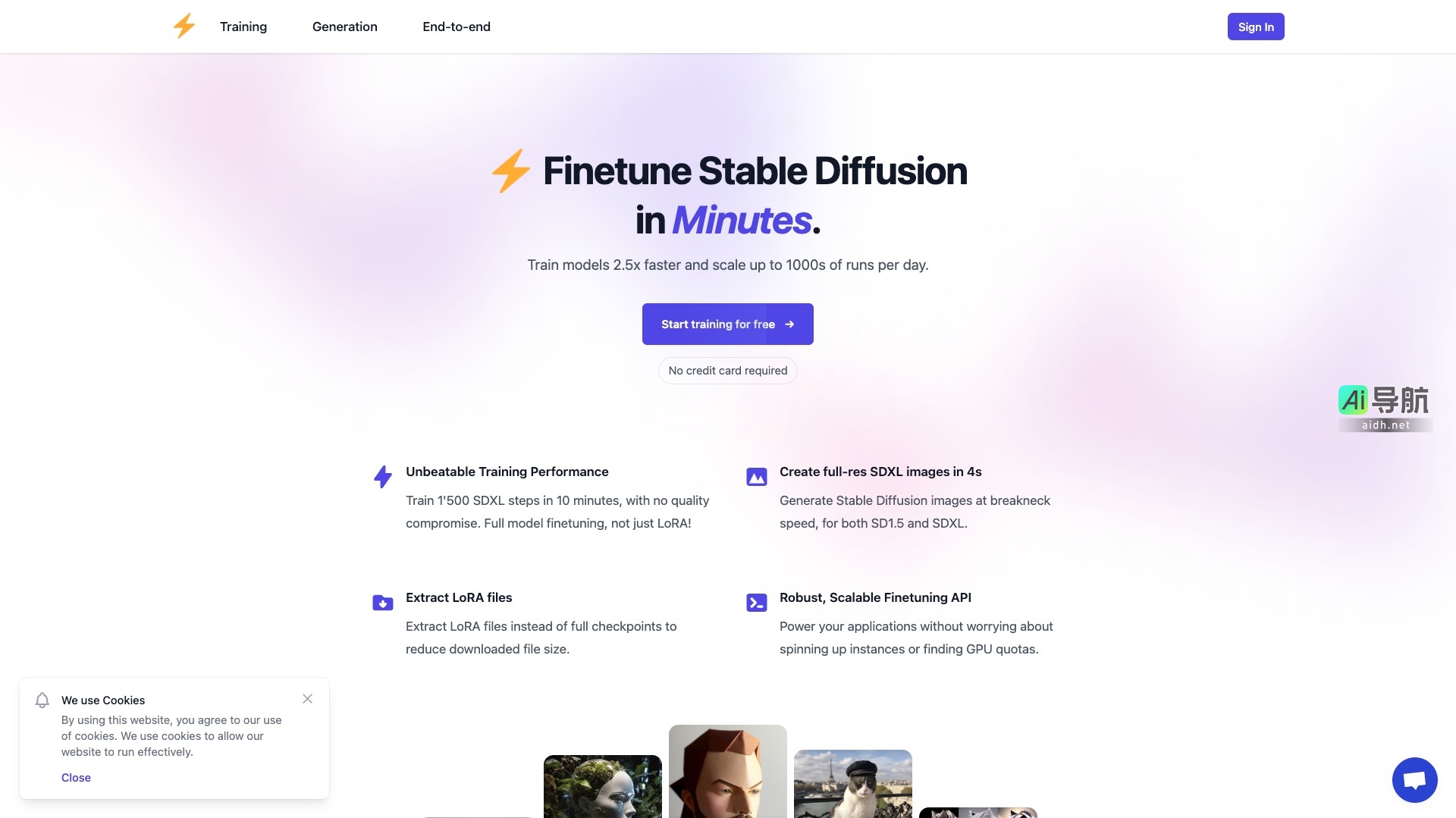Click the lightning icon beside Unbeatable Training Performance

[383, 476]
